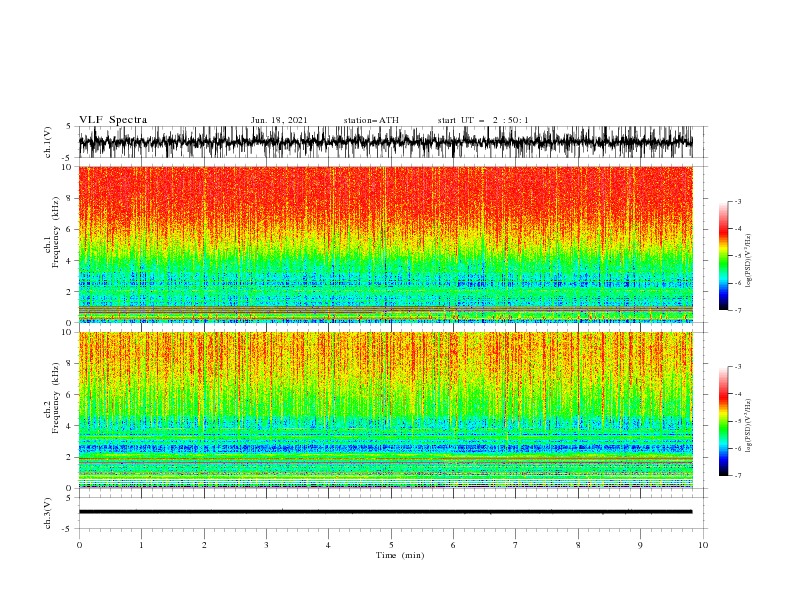Click the date "Jun. 18, 2021"
This screenshot has height=612, width=792.
click(x=279, y=120)
